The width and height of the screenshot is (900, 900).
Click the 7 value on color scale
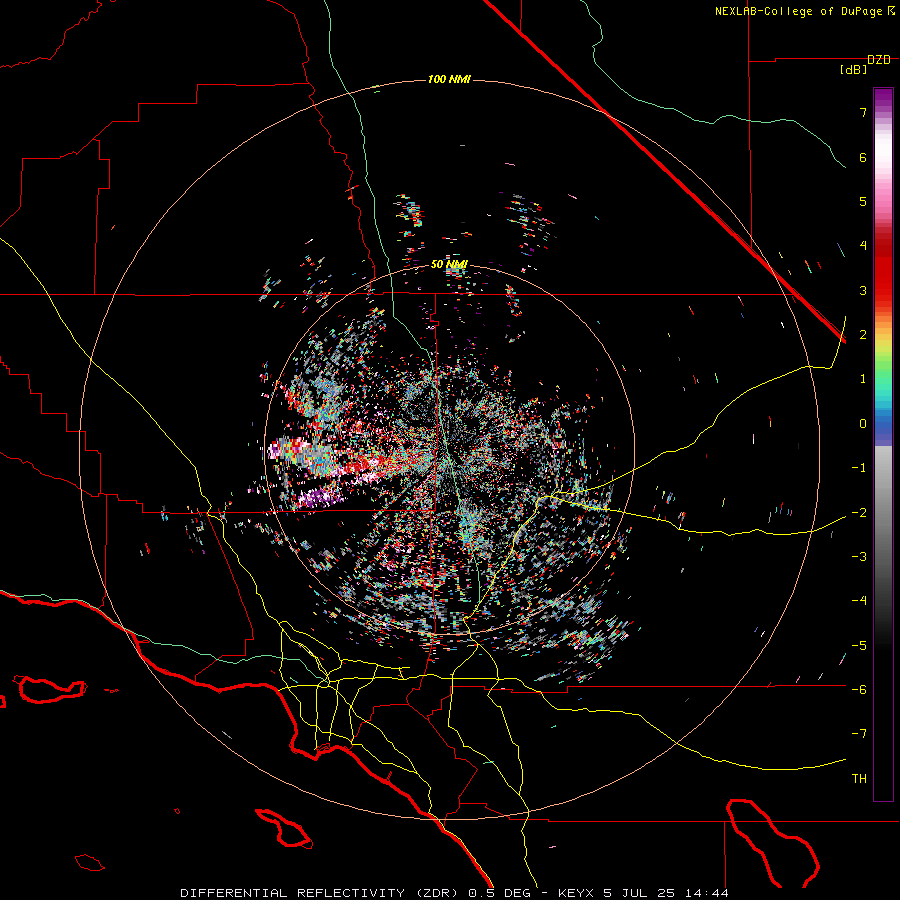coord(863,112)
